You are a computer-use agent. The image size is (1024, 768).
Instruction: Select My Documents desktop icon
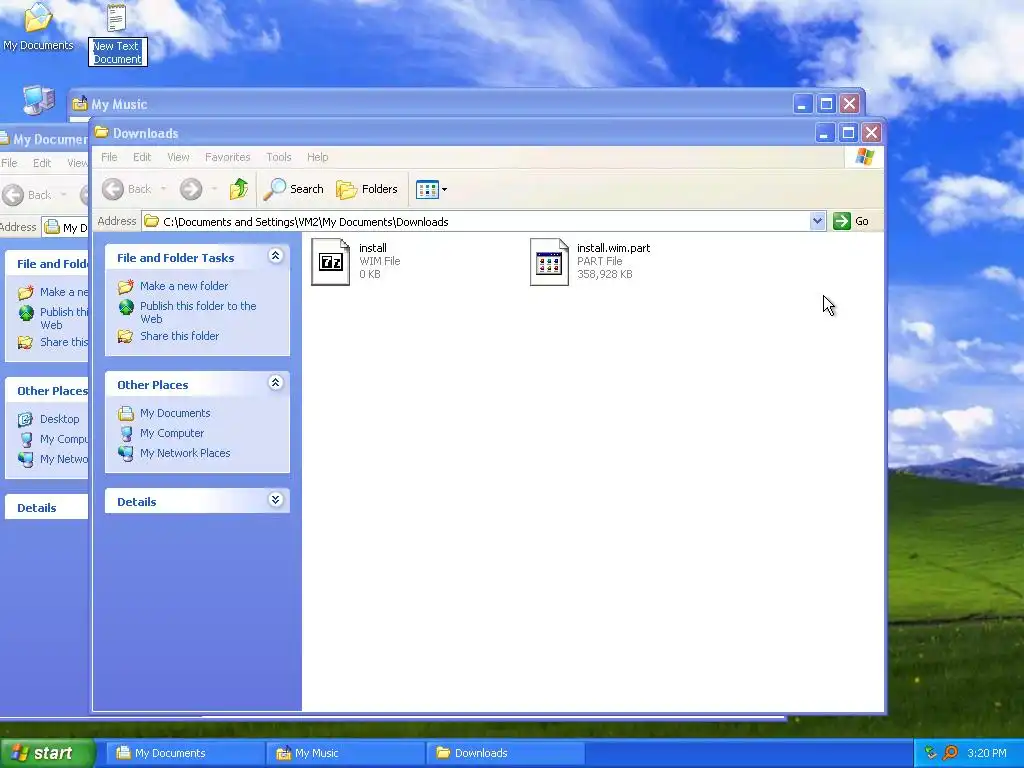pyautogui.click(x=38, y=27)
